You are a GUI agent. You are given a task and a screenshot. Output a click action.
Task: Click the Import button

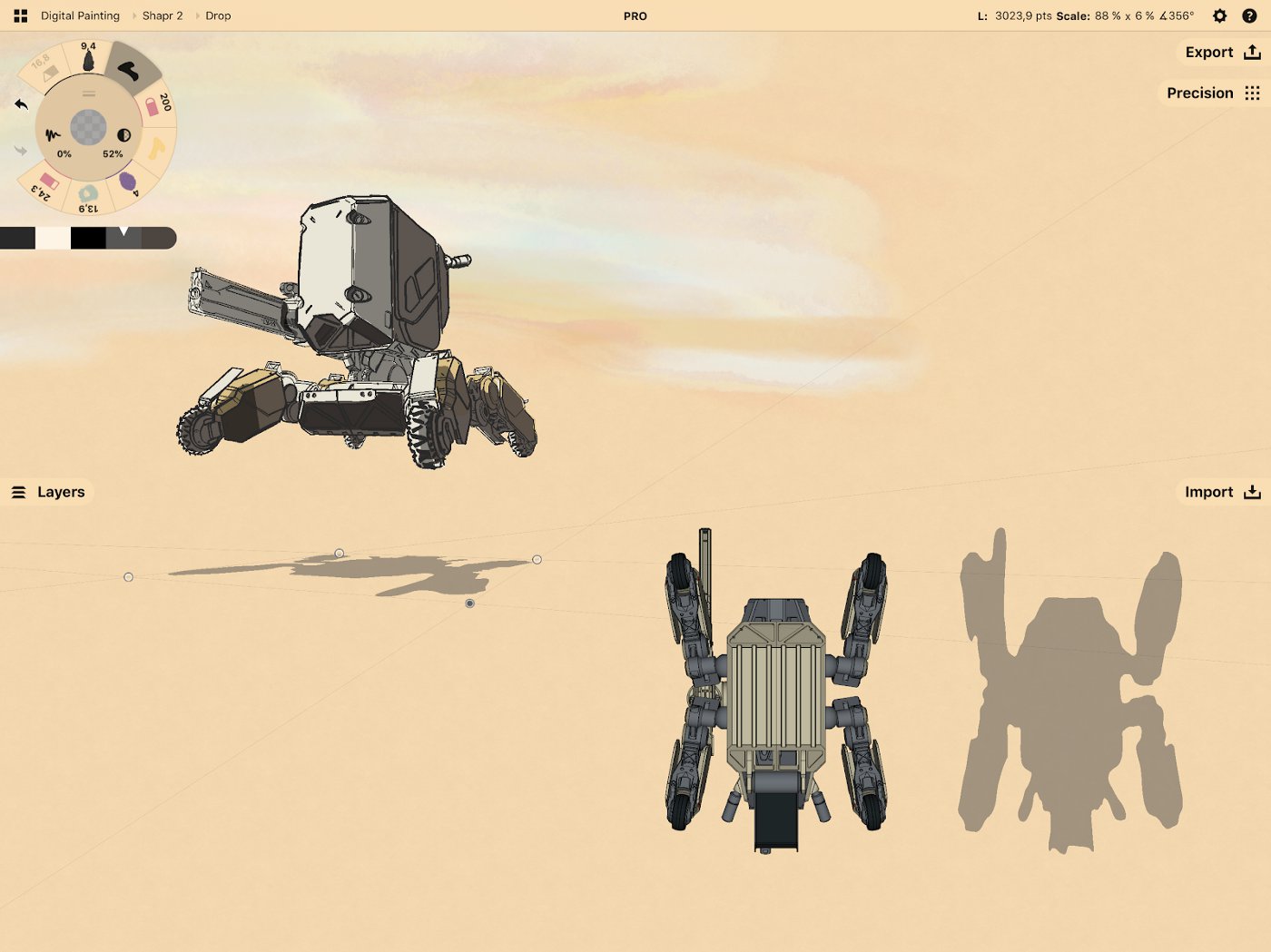[1222, 492]
